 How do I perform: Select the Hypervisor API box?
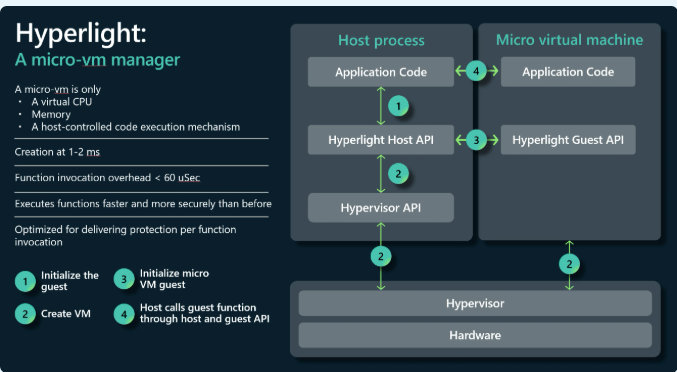click(x=381, y=208)
